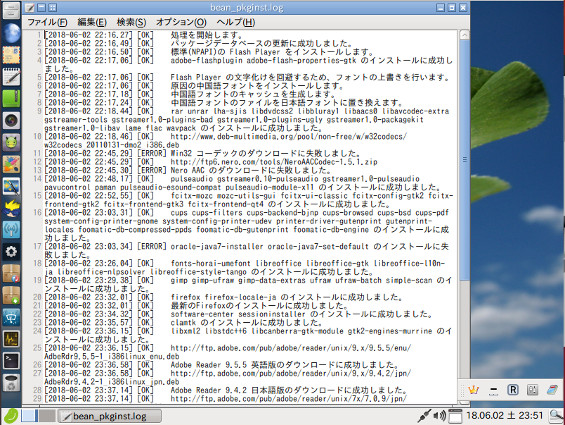
Task: Launch the mail envelope application
Action: tap(12, 55)
